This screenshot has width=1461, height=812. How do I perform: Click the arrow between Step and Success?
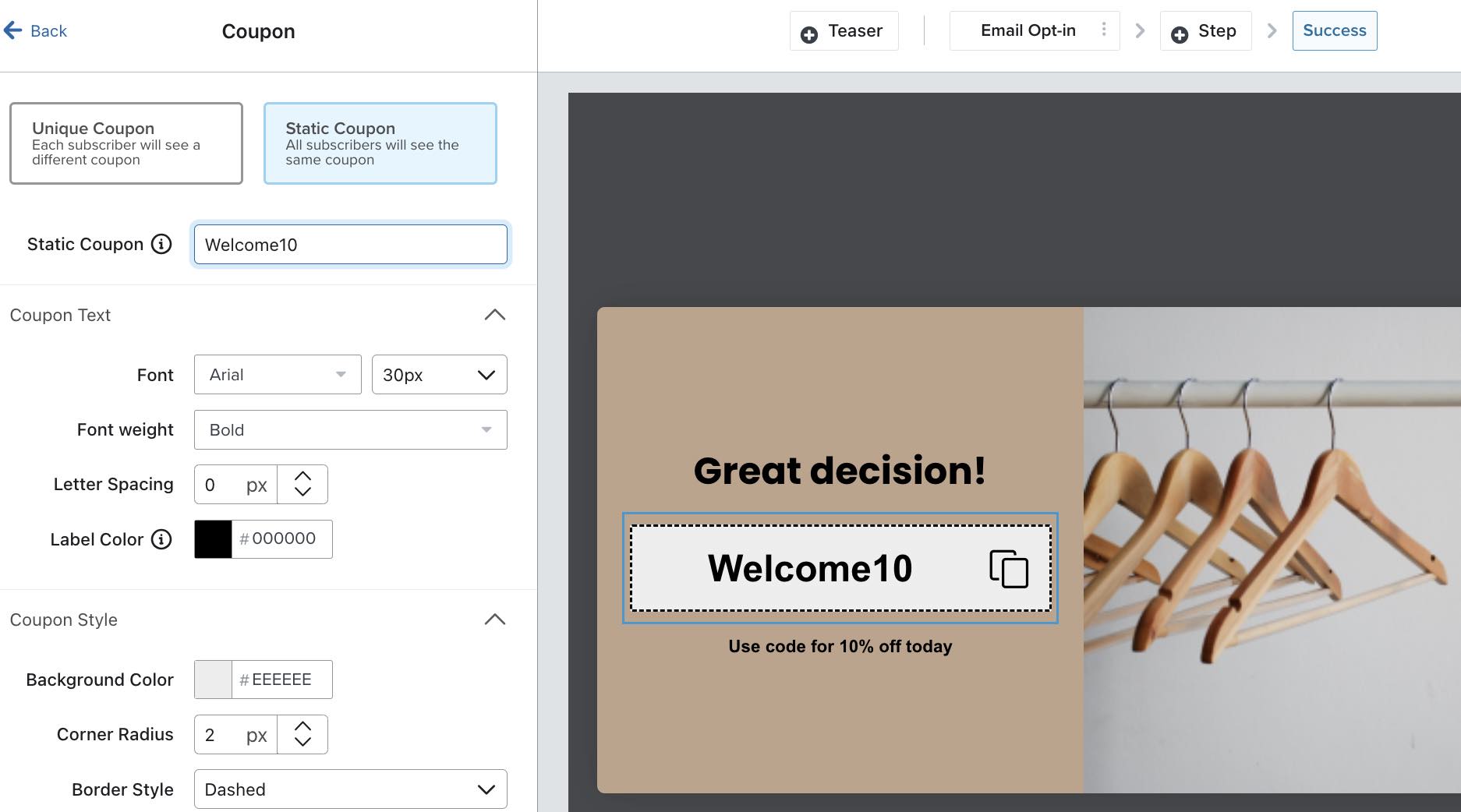pos(1272,30)
